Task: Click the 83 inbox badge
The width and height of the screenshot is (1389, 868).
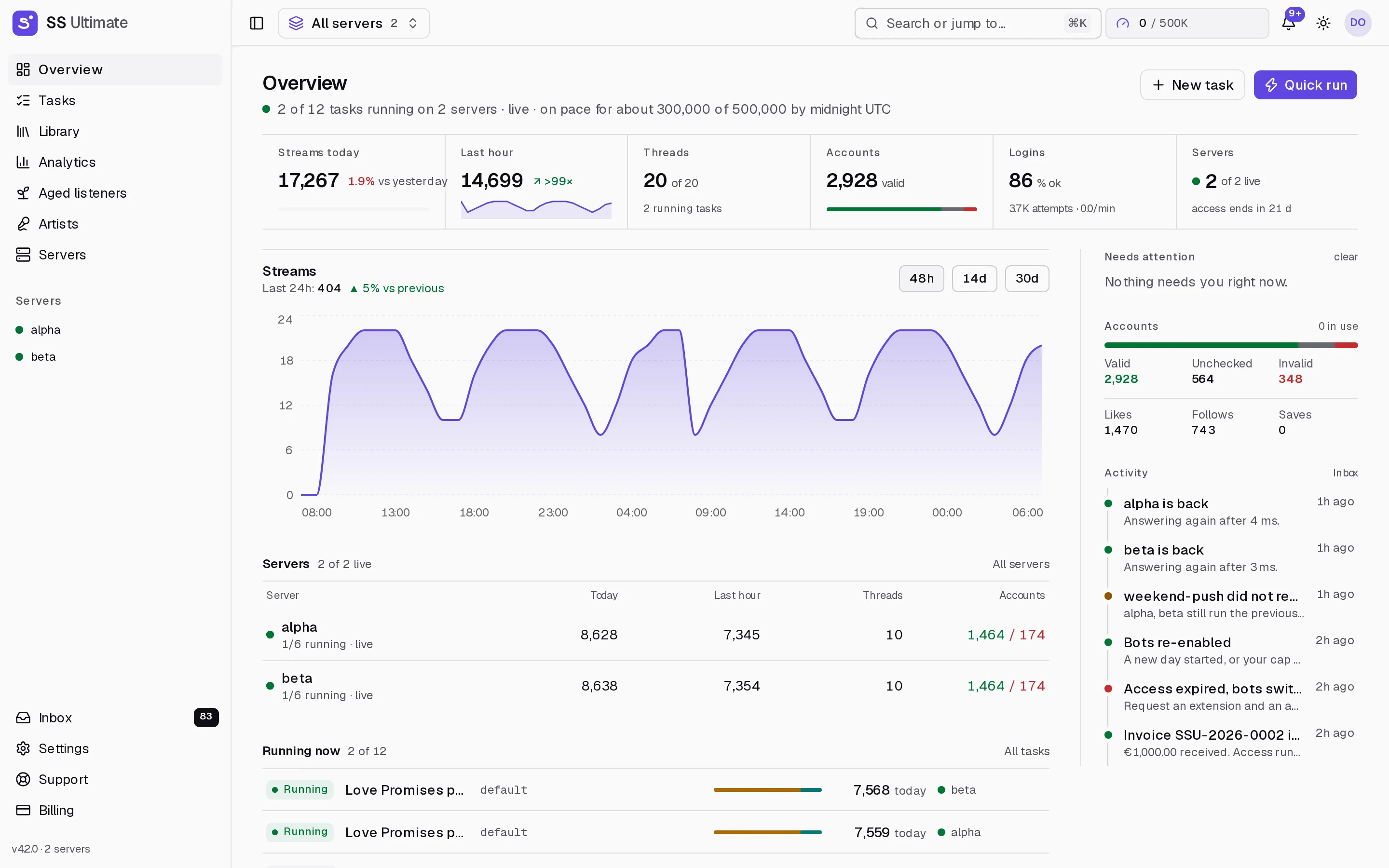Action: coord(206,717)
